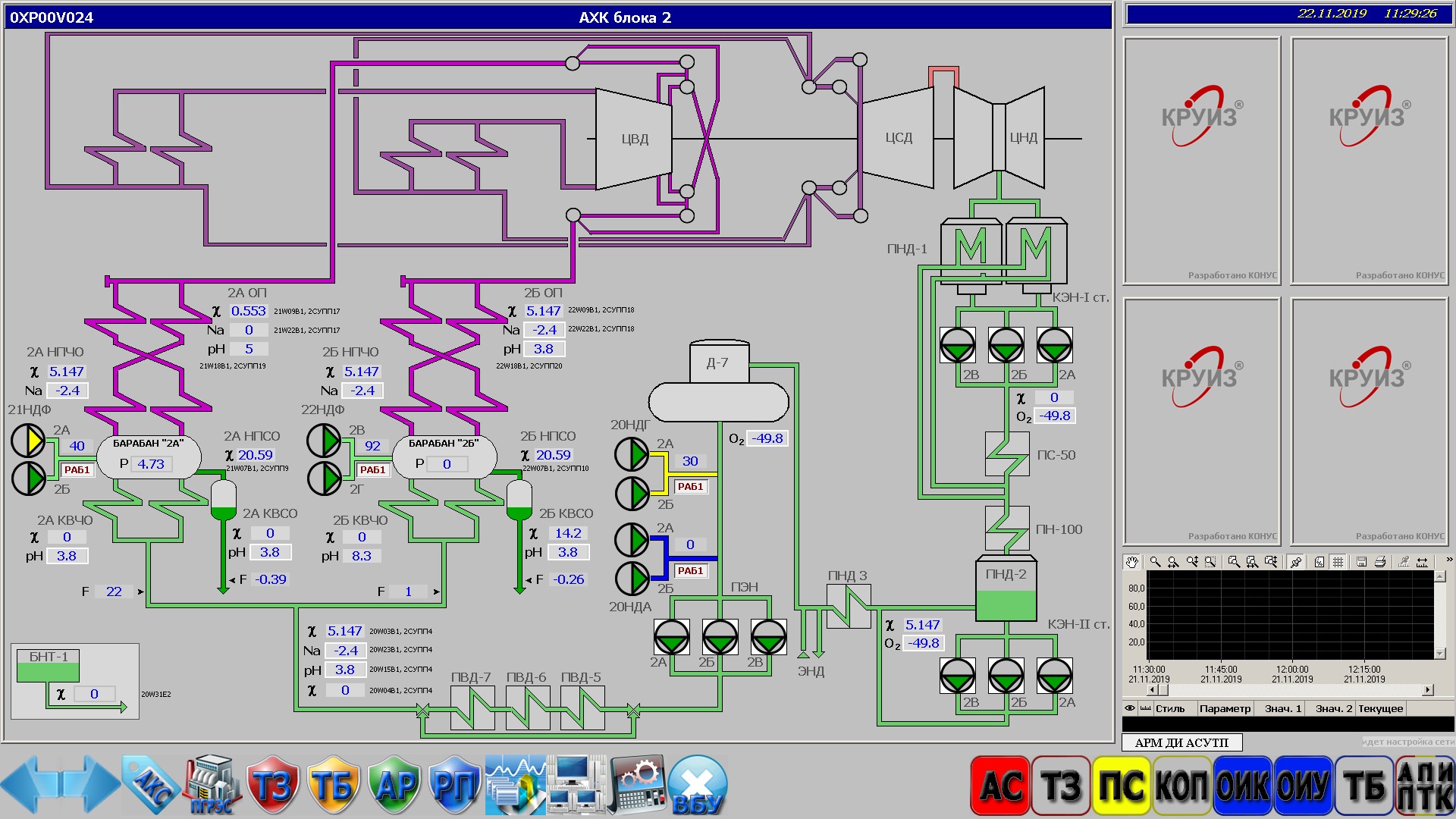
Task: Click the 20НДА pump 2А
Action: 632,539
